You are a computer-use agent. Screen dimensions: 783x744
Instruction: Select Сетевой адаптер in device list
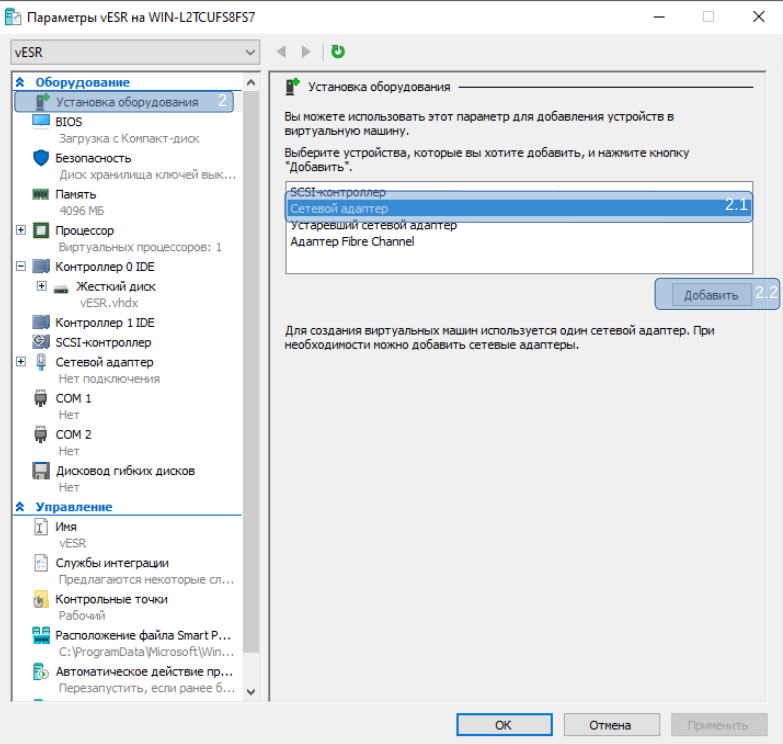click(519, 209)
